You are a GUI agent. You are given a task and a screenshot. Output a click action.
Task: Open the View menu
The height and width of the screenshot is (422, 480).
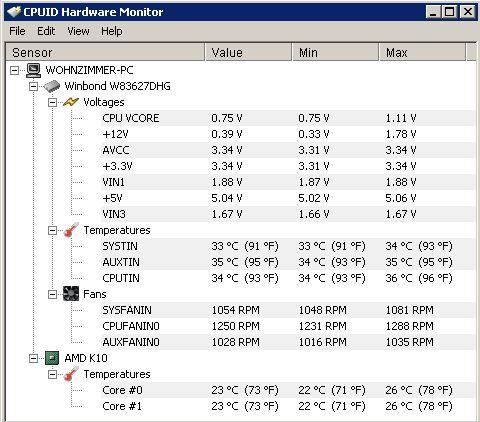point(78,31)
